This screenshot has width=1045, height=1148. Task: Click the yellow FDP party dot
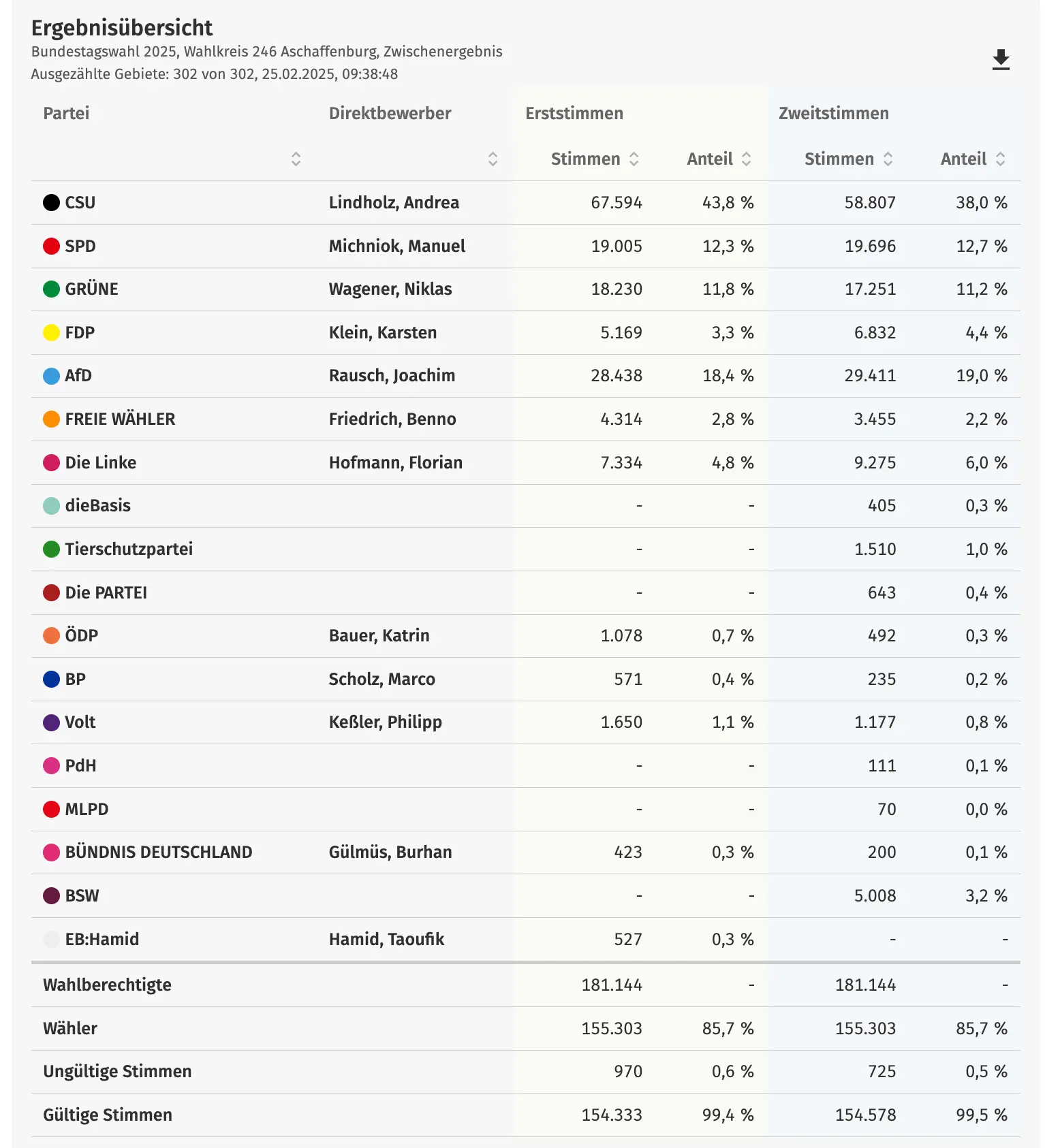[51, 332]
